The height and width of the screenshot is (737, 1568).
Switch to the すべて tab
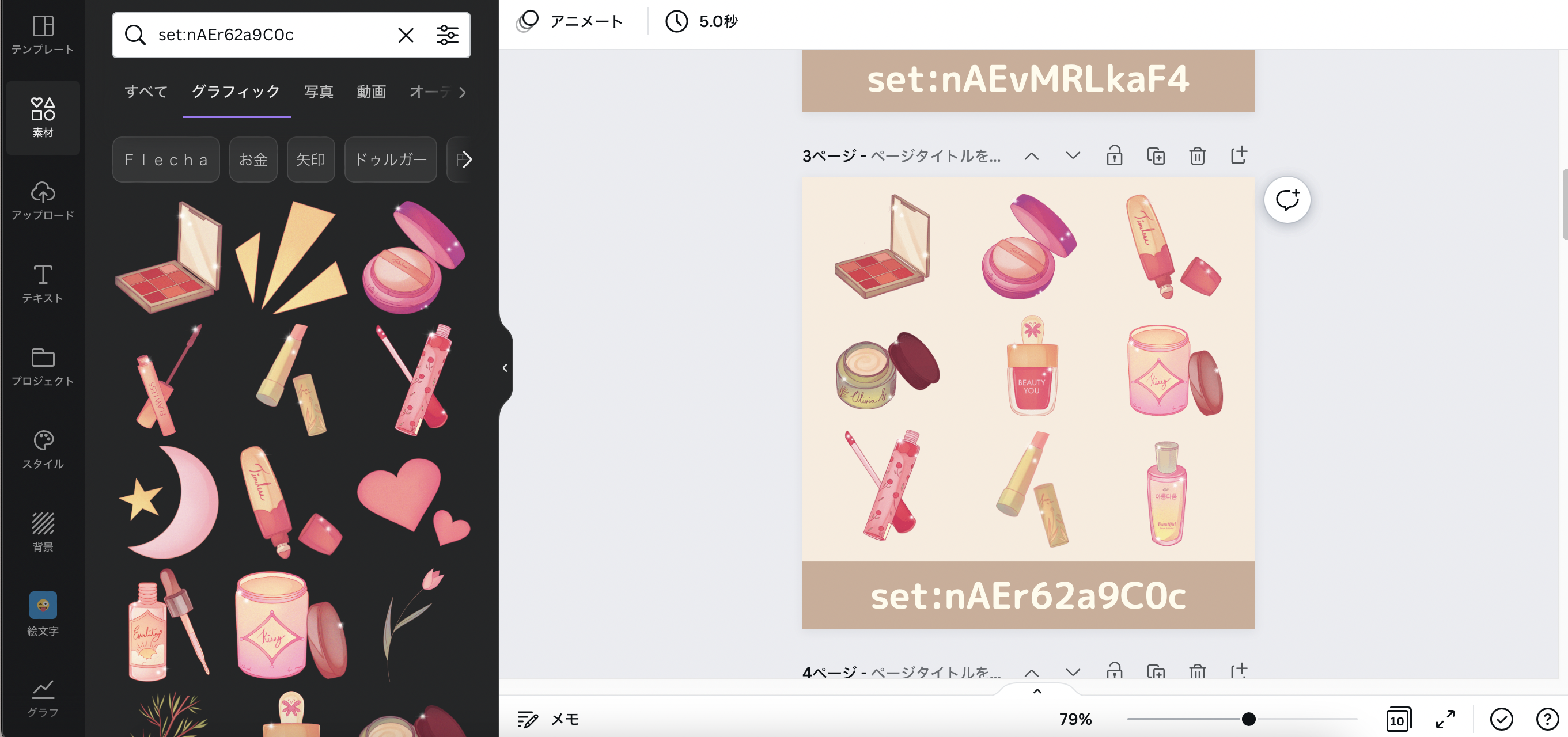[x=146, y=92]
